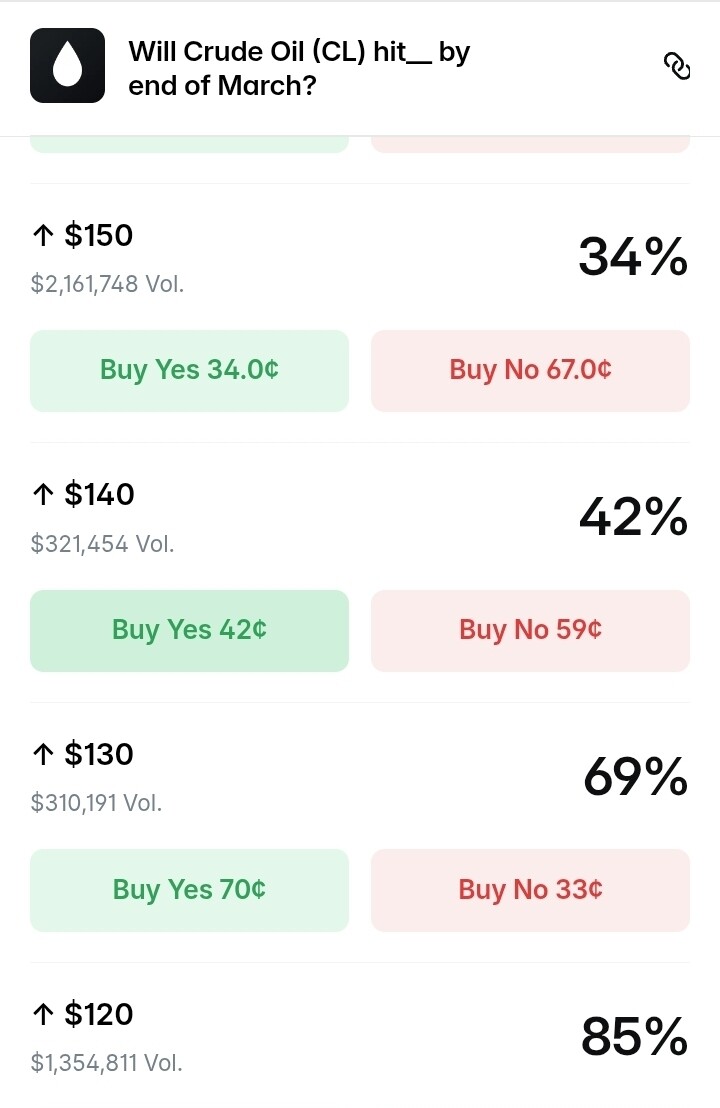The width and height of the screenshot is (720, 1108).
Task: Click the $2,161,748 Vol. text
Action: coord(107,284)
